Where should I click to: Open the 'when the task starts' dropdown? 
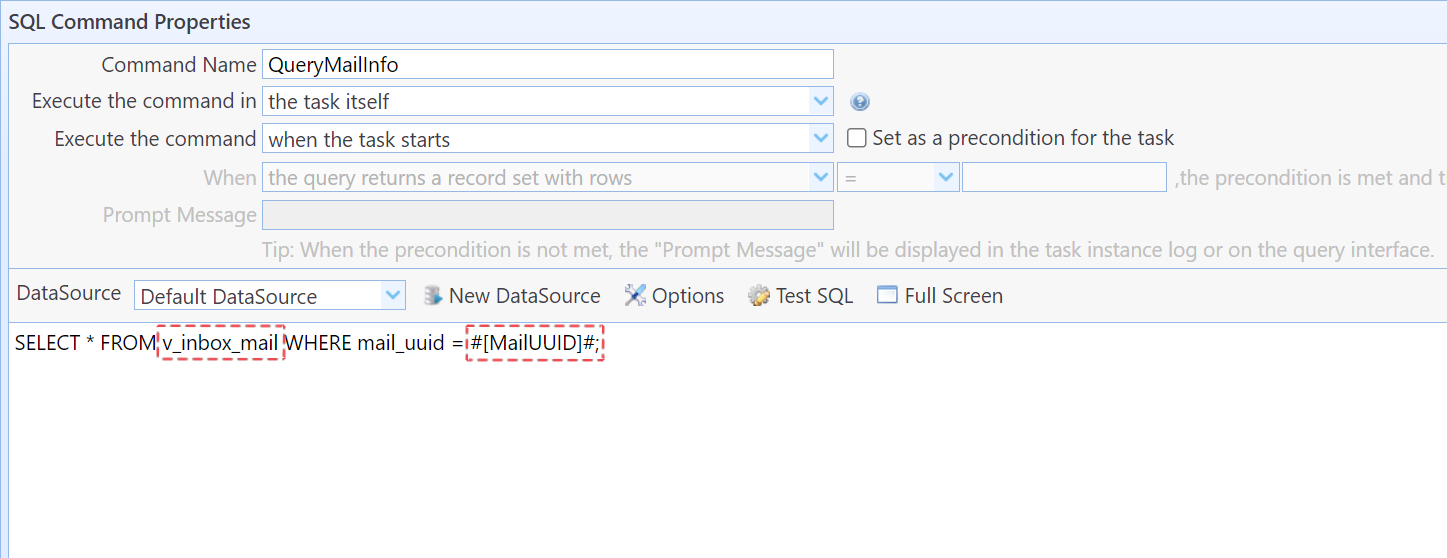(x=821, y=138)
